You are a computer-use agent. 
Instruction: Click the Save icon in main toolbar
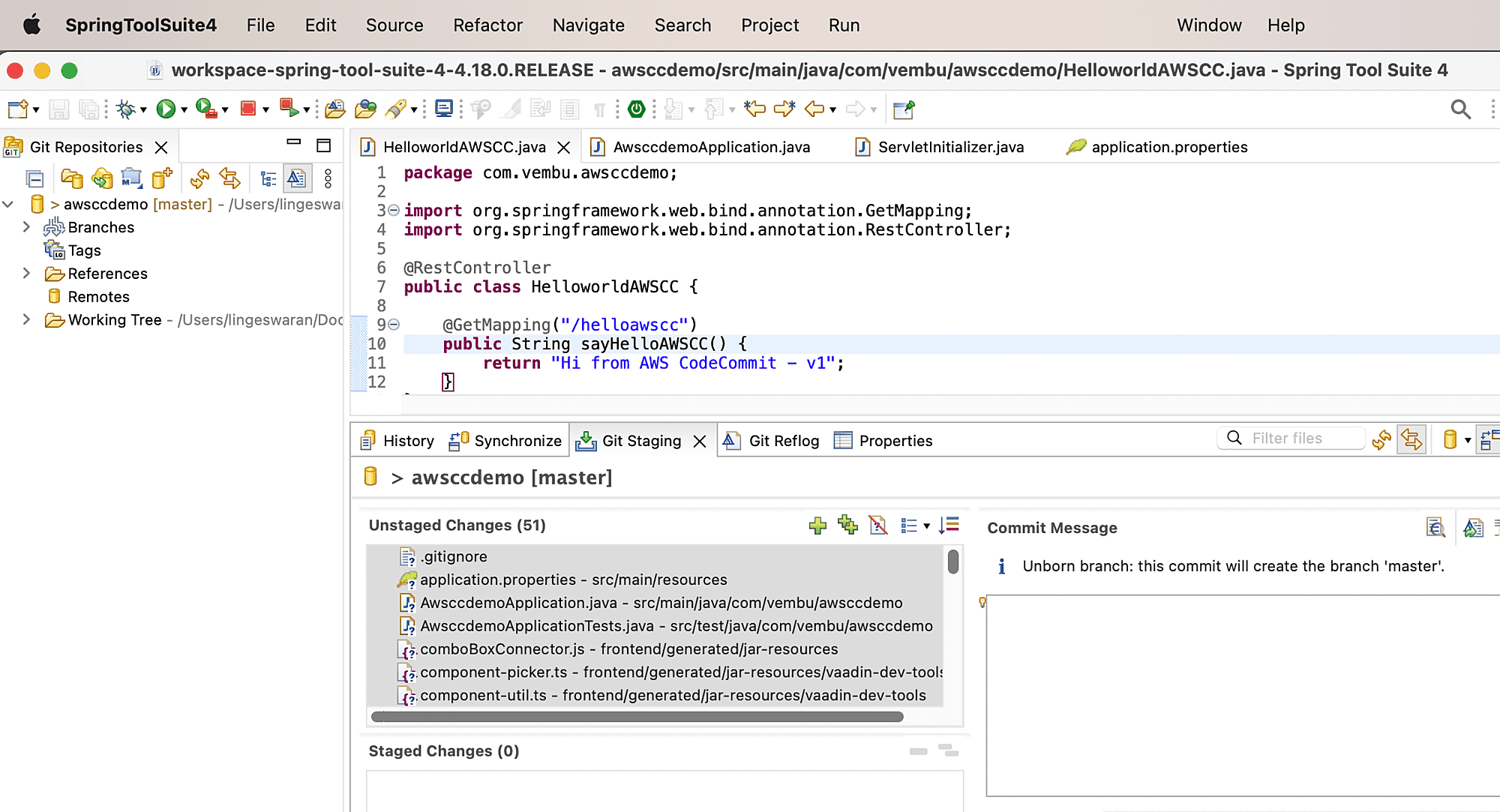[59, 109]
